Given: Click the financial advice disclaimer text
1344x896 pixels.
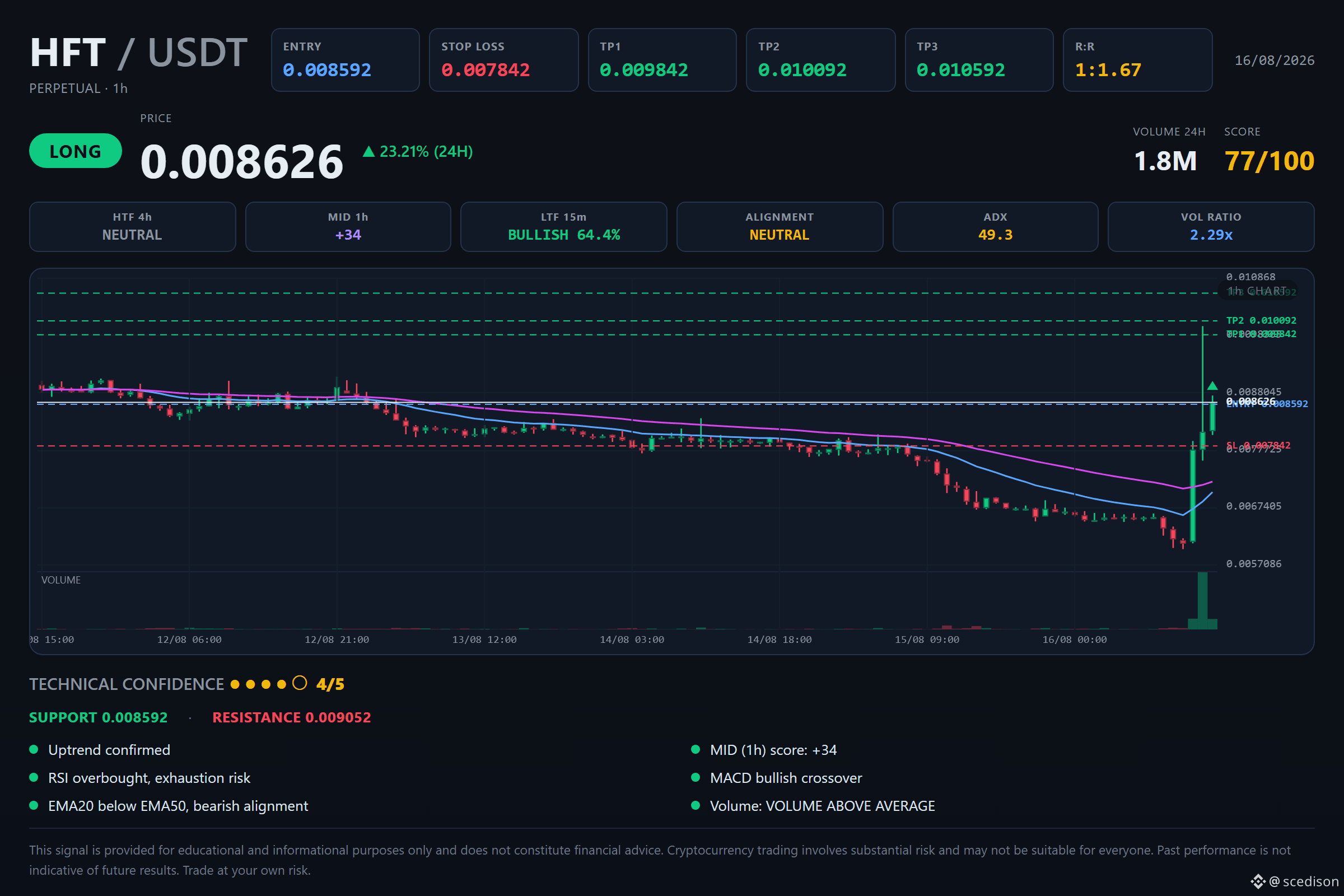Looking at the screenshot, I should click(660, 861).
